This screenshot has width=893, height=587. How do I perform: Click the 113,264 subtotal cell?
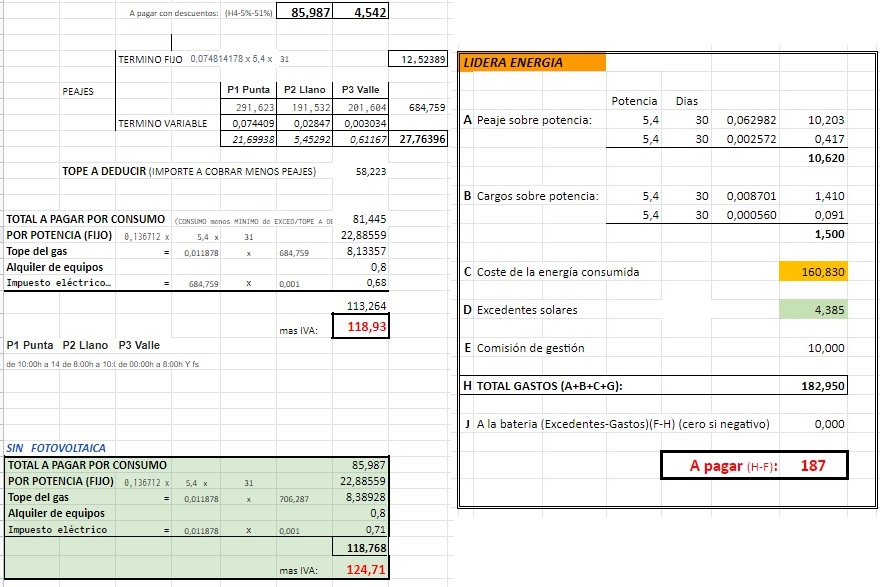click(361, 306)
